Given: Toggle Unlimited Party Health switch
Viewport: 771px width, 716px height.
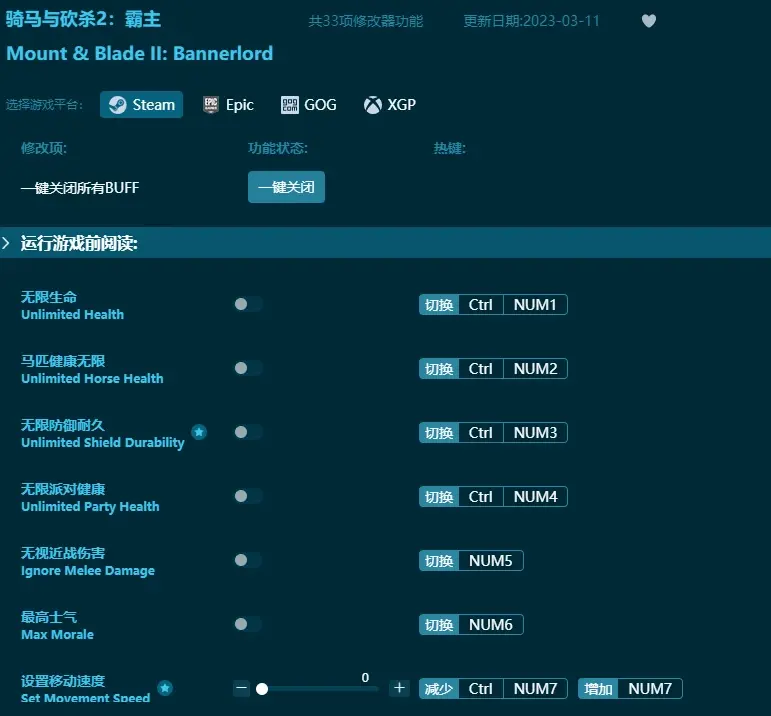Looking at the screenshot, I should pyautogui.click(x=248, y=496).
